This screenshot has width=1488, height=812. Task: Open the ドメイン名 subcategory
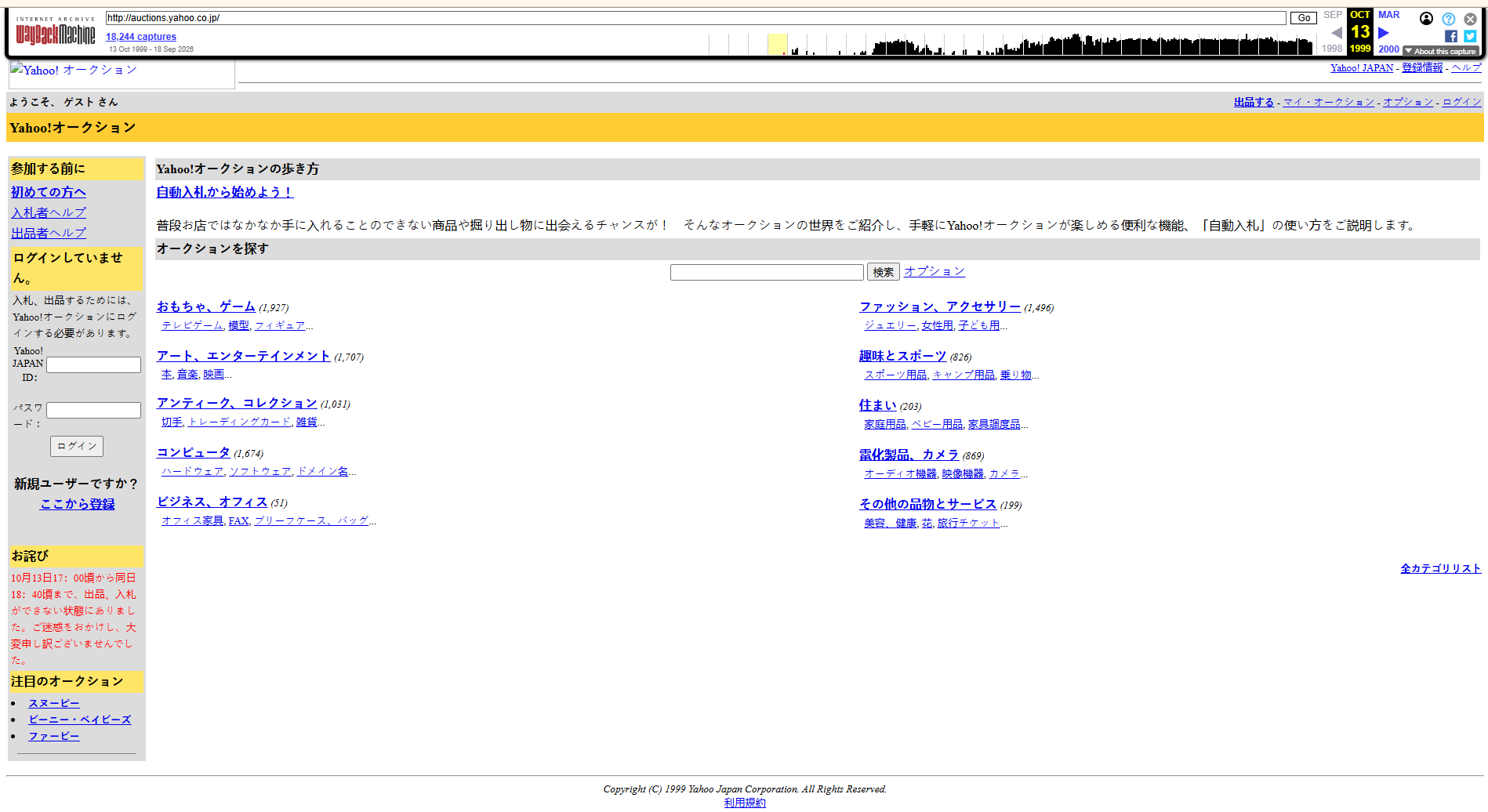(x=322, y=472)
